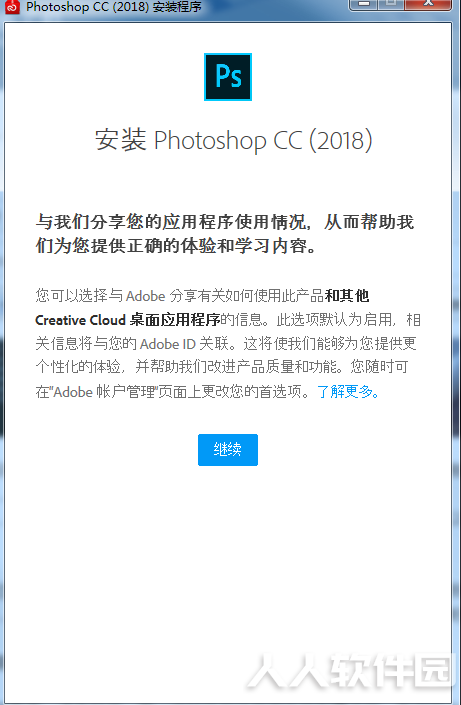This screenshot has height=705, width=461.
Task: Click the window title Photoshop CC (2018) 安装程序
Action: click(x=114, y=7)
